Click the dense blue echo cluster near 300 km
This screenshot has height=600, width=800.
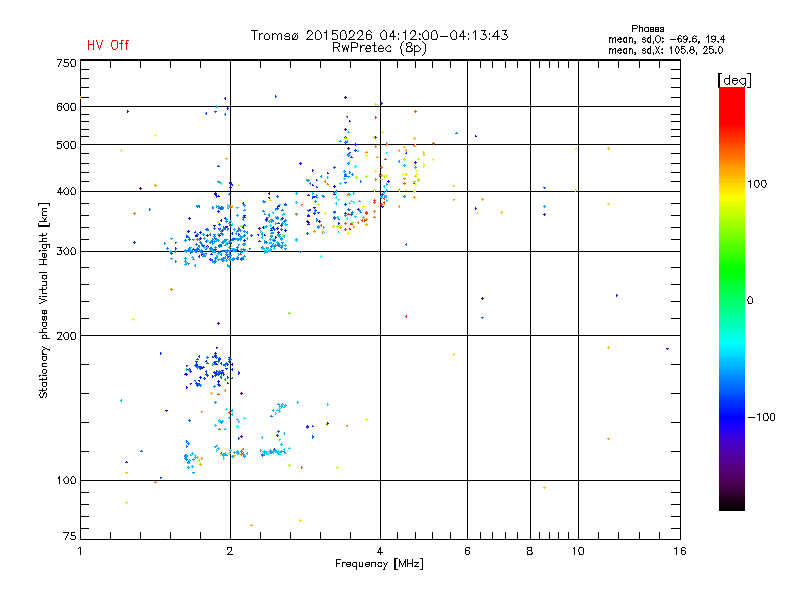click(214, 245)
